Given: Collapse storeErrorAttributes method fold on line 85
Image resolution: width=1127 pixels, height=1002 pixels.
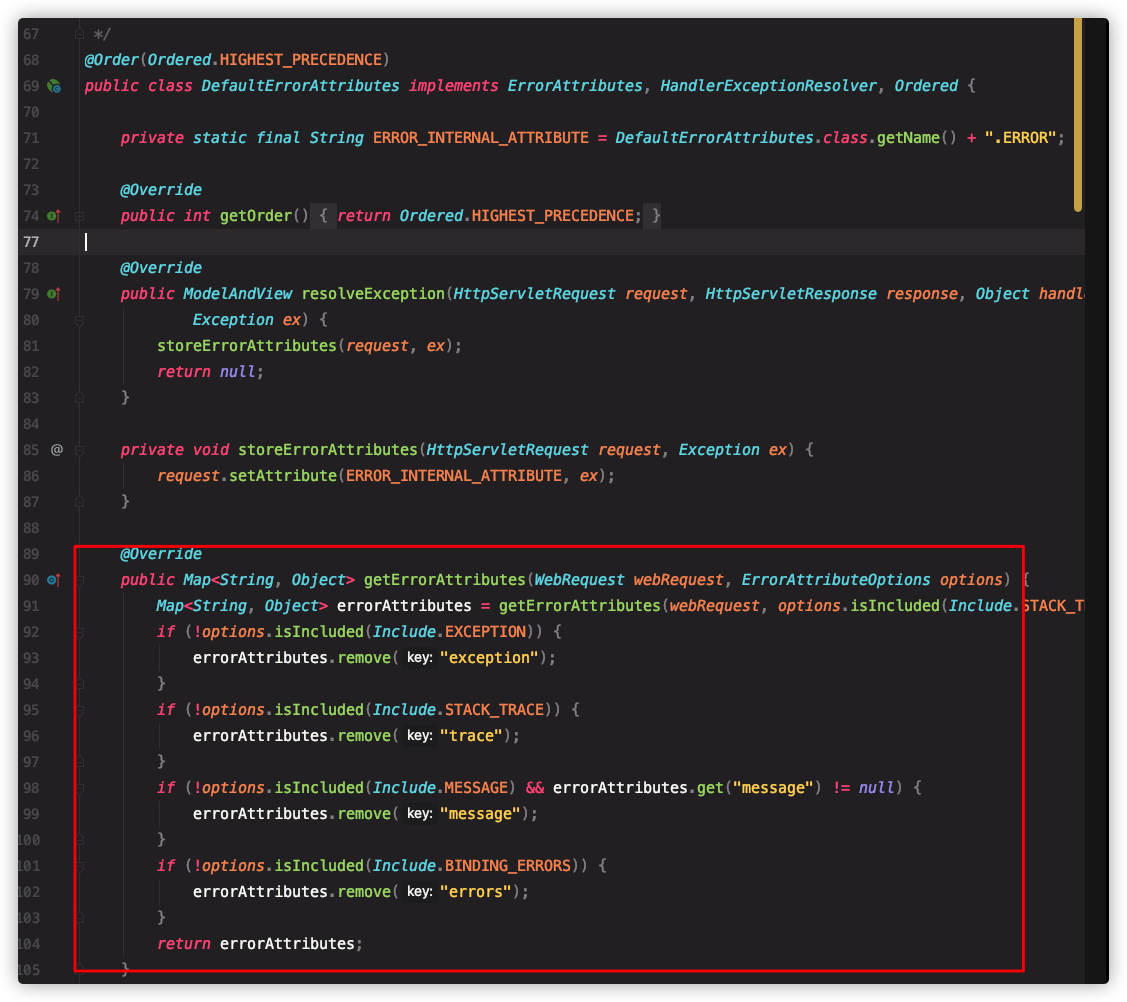Looking at the screenshot, I should click(79, 450).
